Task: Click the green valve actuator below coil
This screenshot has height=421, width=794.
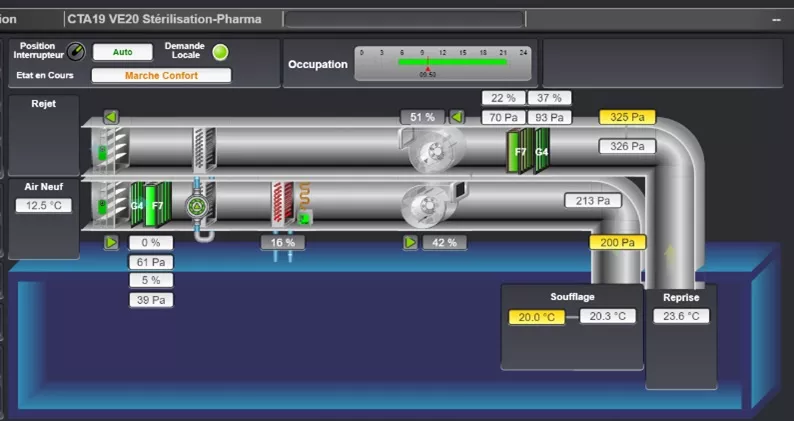Action: [304, 218]
